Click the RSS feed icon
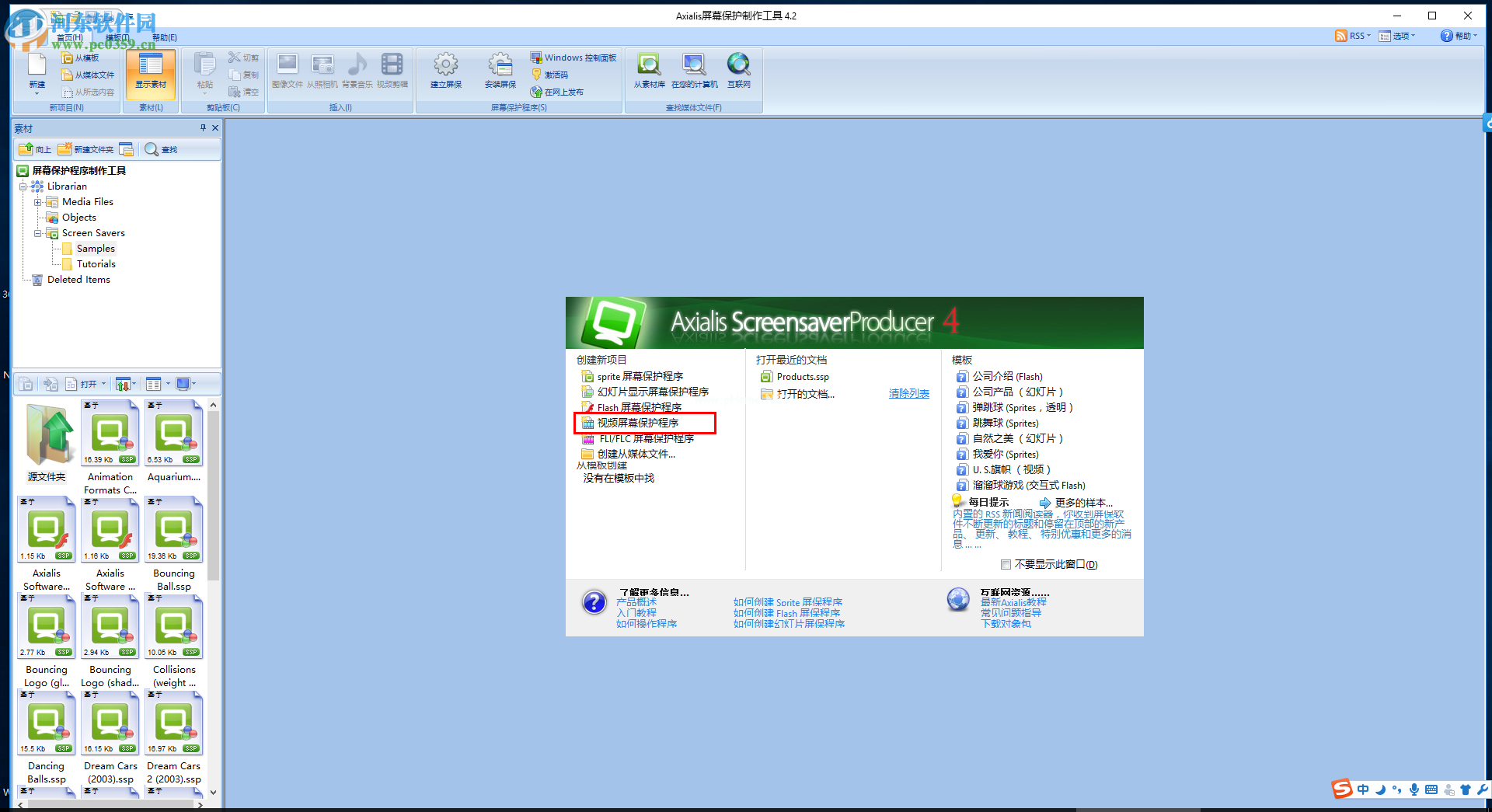Screen dimensions: 1492x812 (1341, 36)
